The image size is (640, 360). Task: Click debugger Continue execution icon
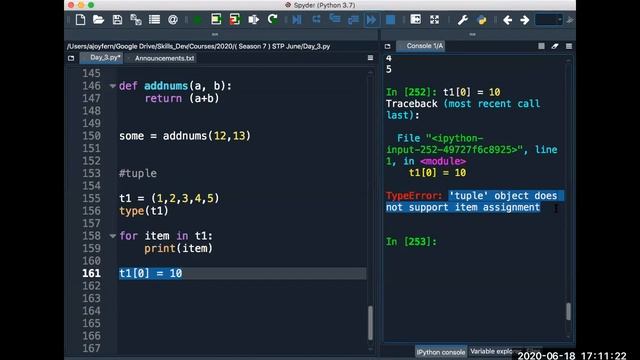[x=371, y=20]
